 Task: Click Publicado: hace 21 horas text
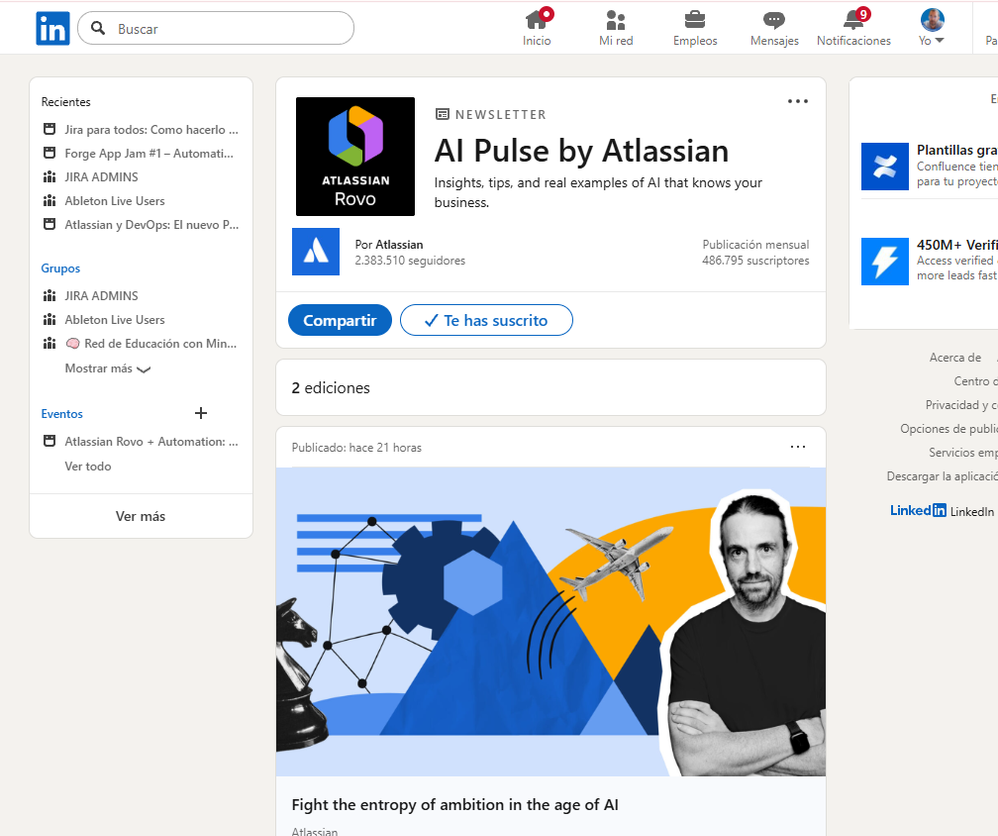point(356,448)
